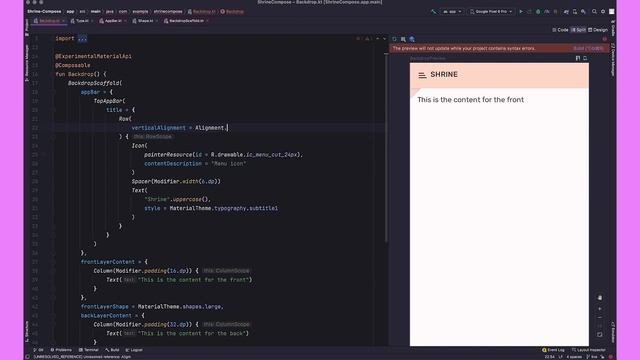
Task: Open the Gradle tool window
Action: [x=613, y=28]
